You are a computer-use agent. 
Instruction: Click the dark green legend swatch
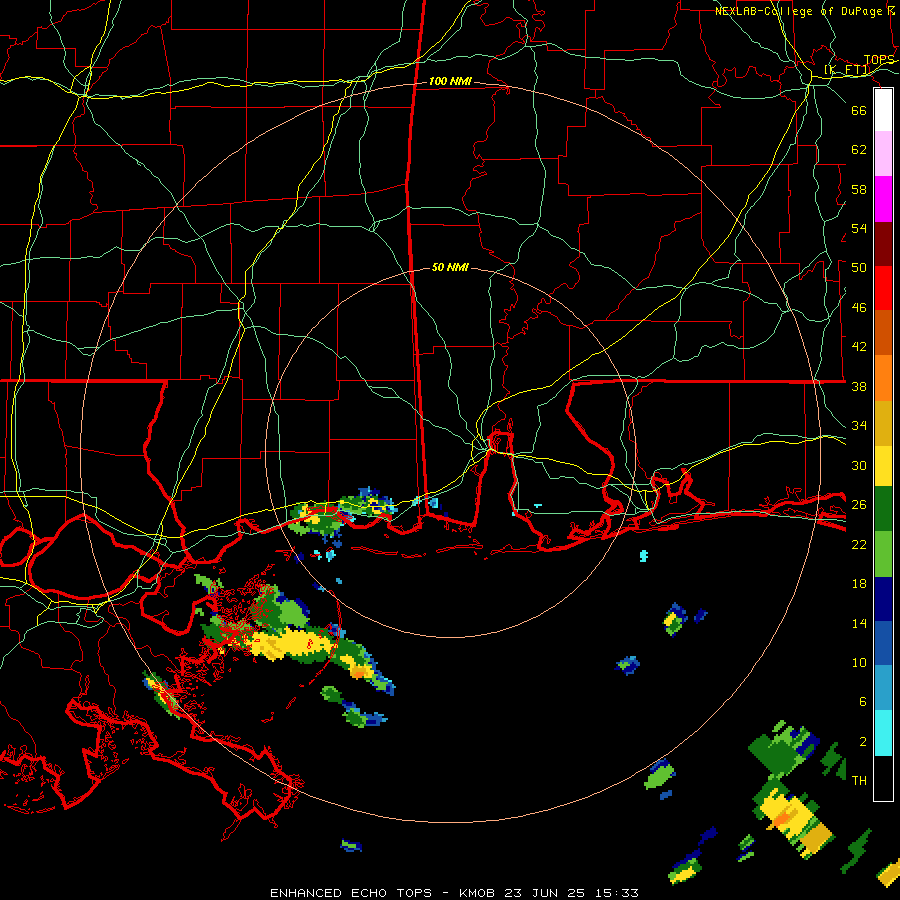pyautogui.click(x=883, y=509)
